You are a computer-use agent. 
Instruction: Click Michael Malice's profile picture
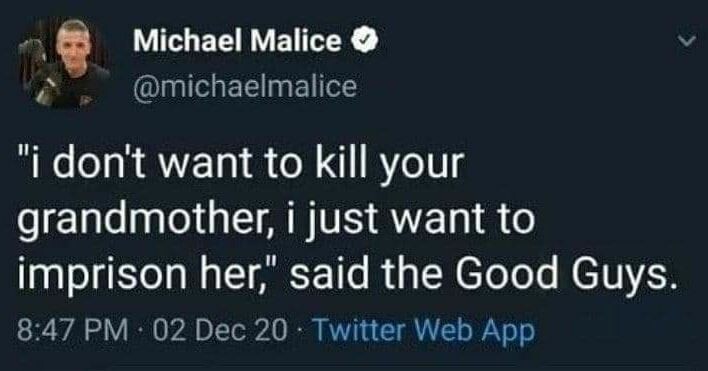tap(63, 63)
